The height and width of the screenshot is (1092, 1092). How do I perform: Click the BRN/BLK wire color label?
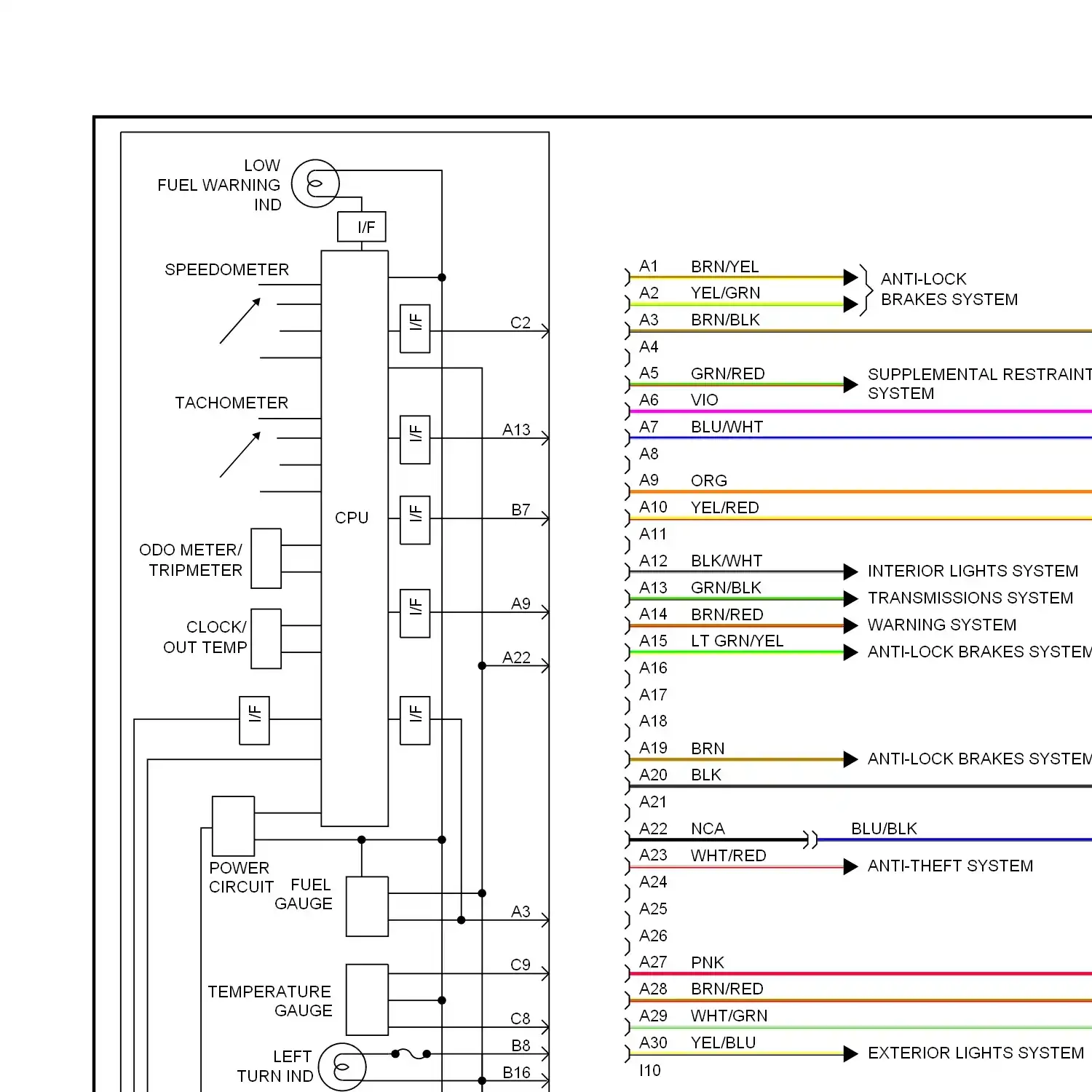(x=726, y=320)
